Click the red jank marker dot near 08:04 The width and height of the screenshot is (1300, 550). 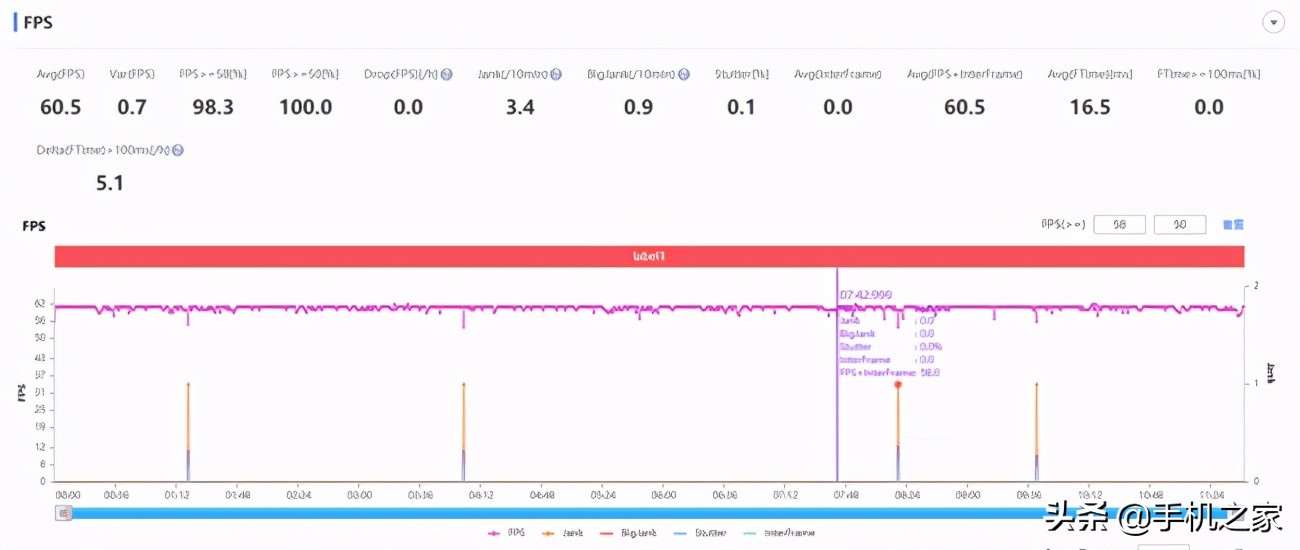coord(898,384)
